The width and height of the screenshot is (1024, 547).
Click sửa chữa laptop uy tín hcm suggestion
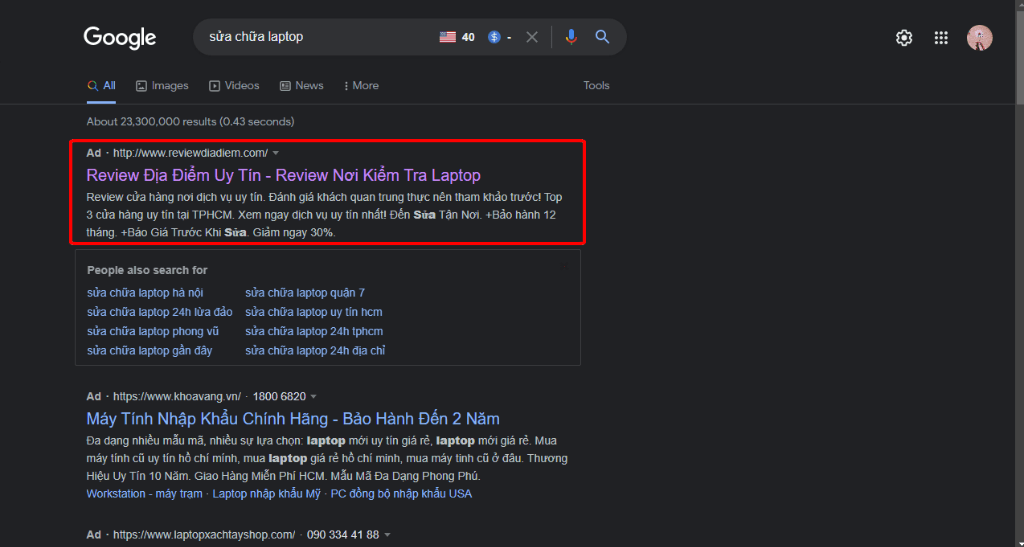point(314,312)
